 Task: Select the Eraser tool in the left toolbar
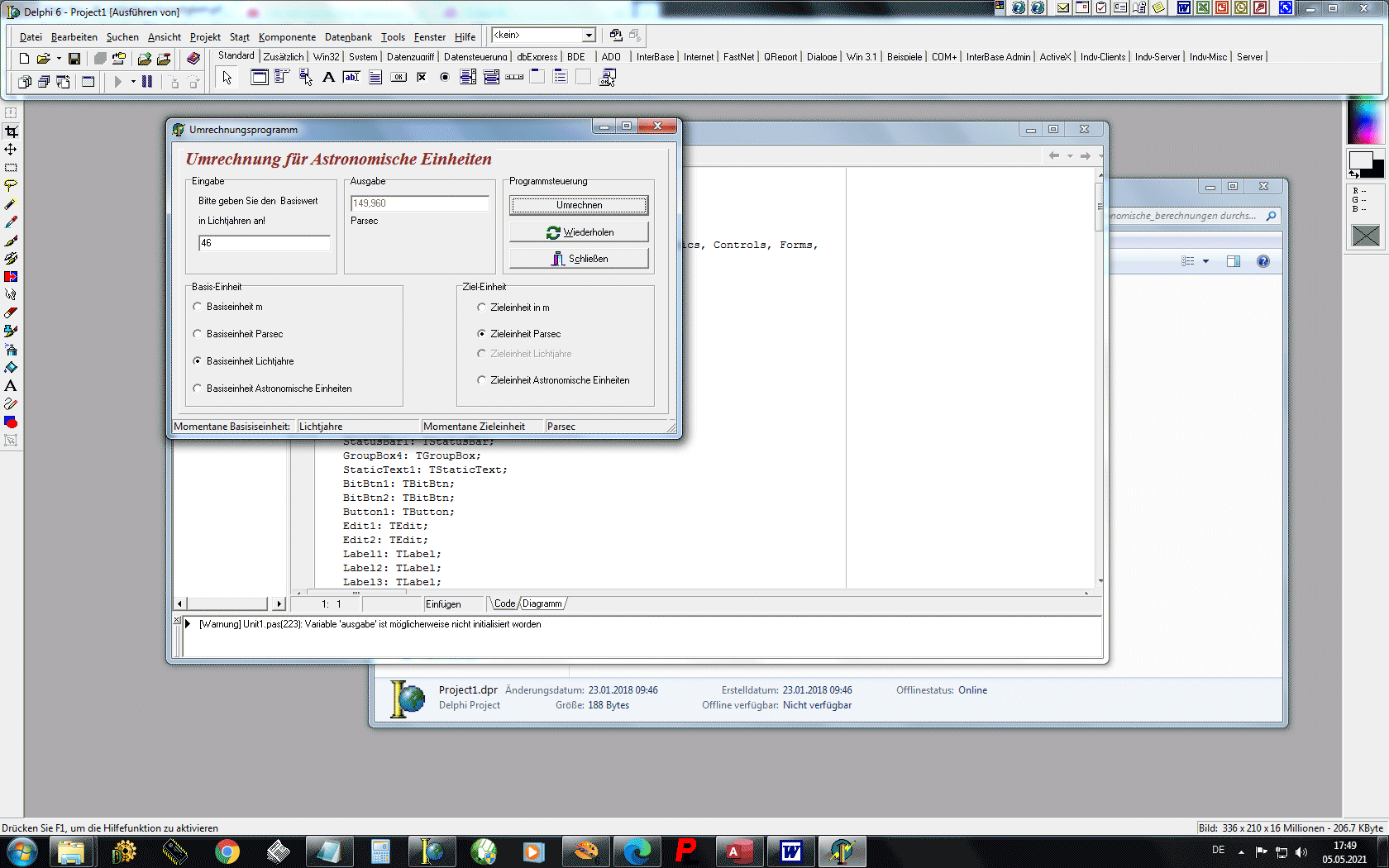11,313
